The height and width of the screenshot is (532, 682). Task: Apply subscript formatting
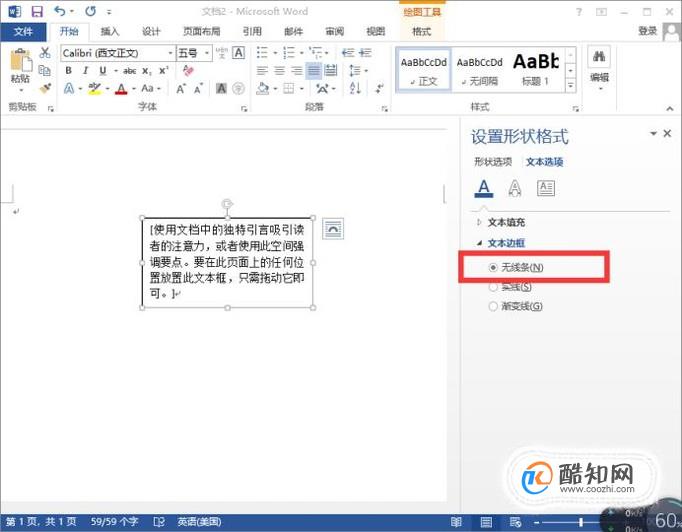[147, 71]
